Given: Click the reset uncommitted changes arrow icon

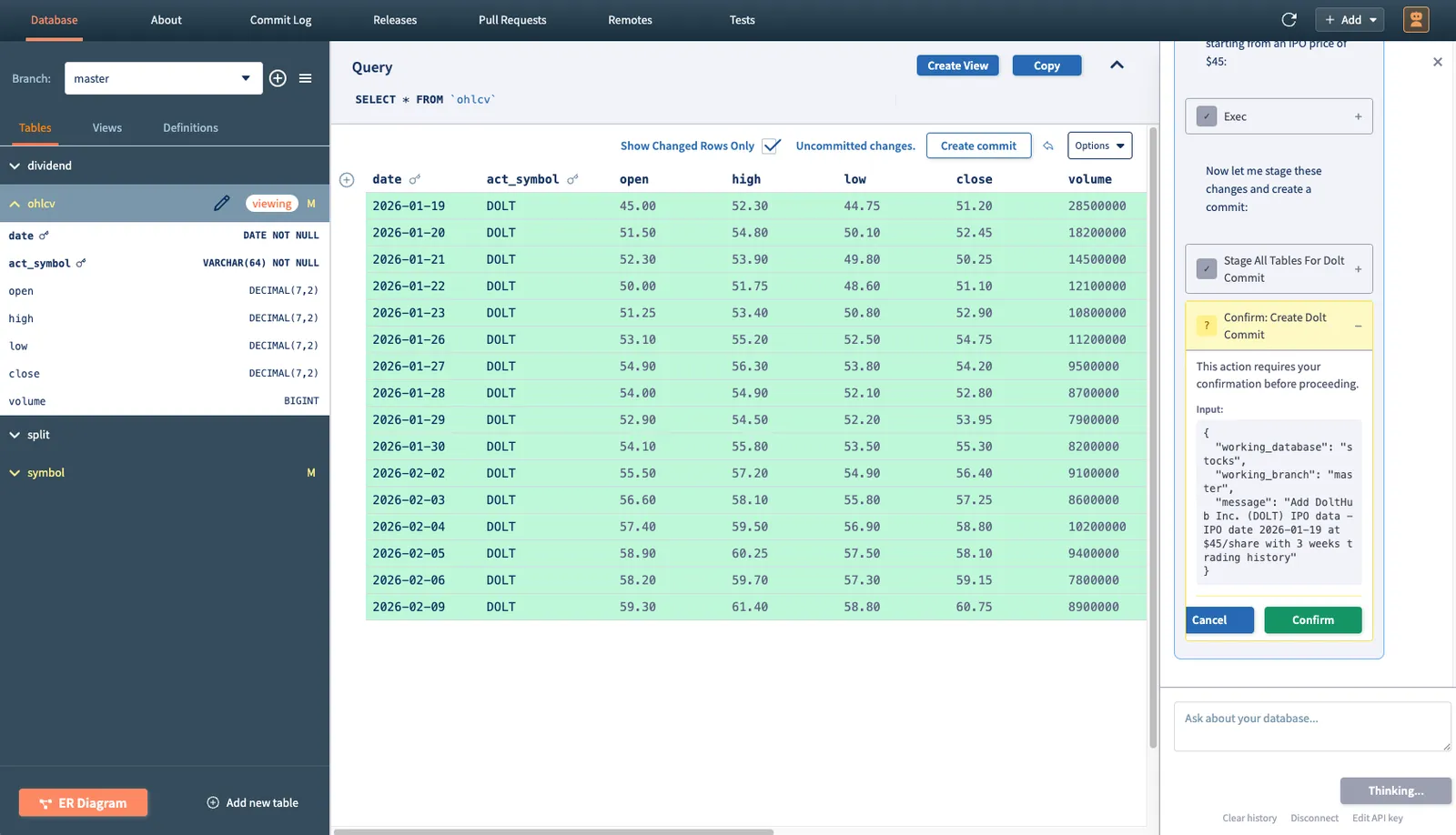Looking at the screenshot, I should [1048, 146].
